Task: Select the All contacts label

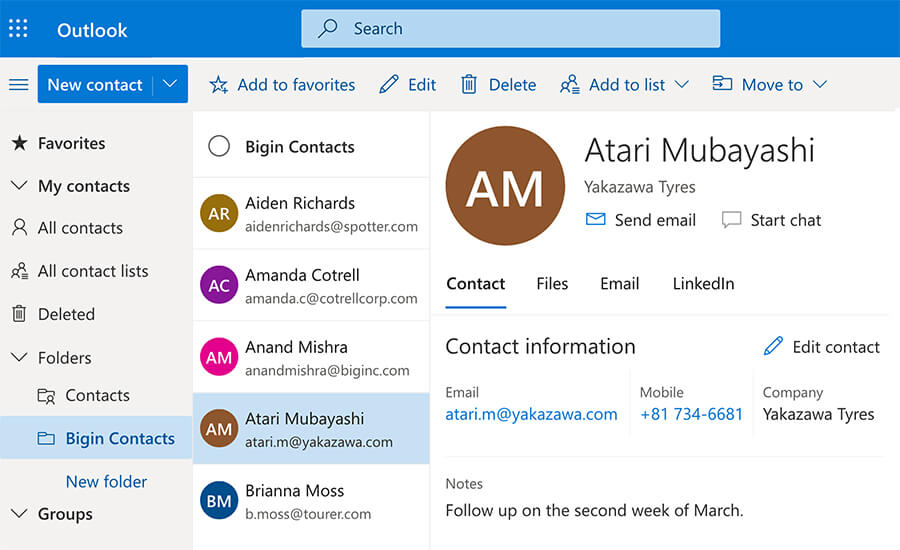Action: point(80,228)
